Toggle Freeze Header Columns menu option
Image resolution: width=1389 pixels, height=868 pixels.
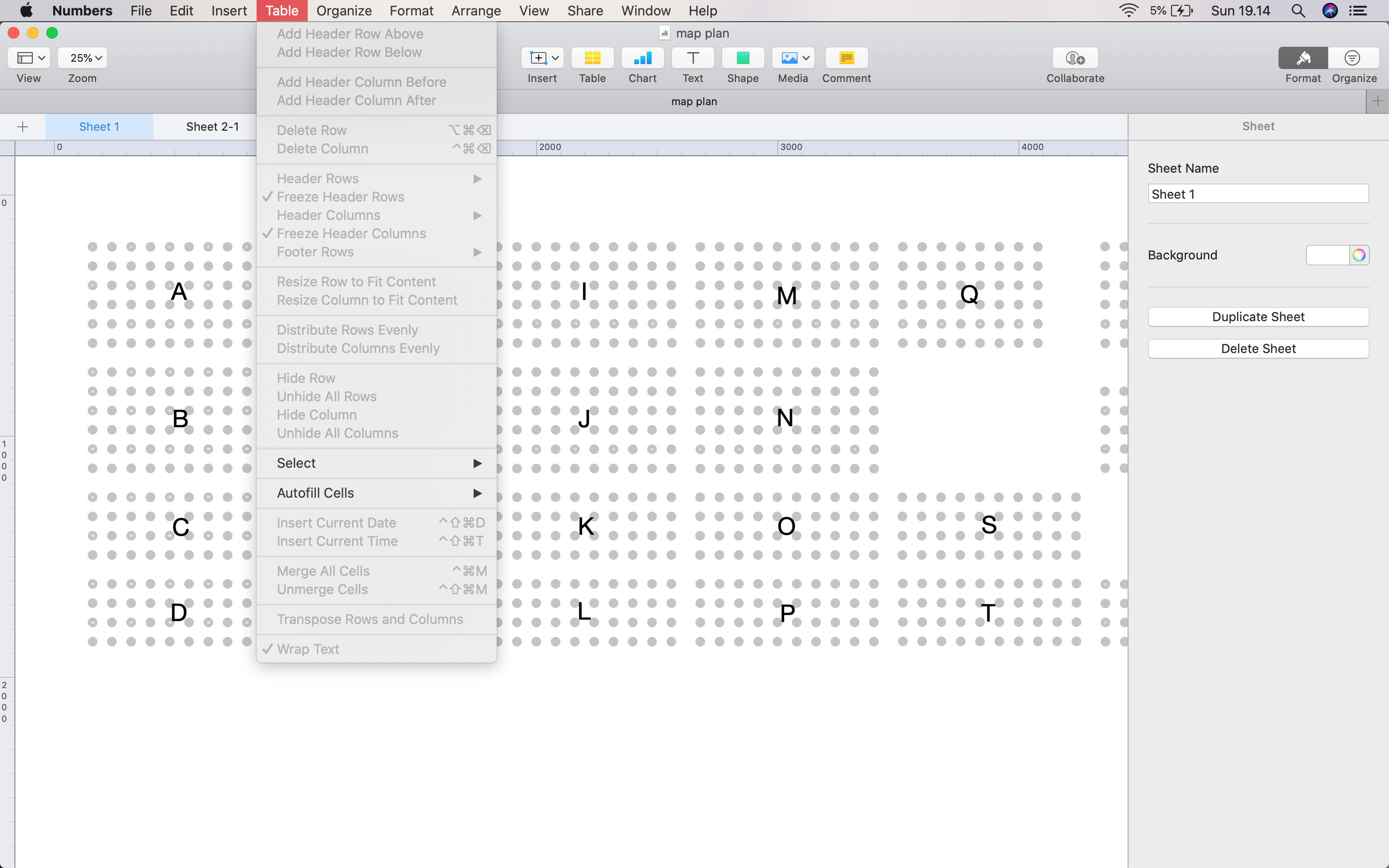click(351, 234)
